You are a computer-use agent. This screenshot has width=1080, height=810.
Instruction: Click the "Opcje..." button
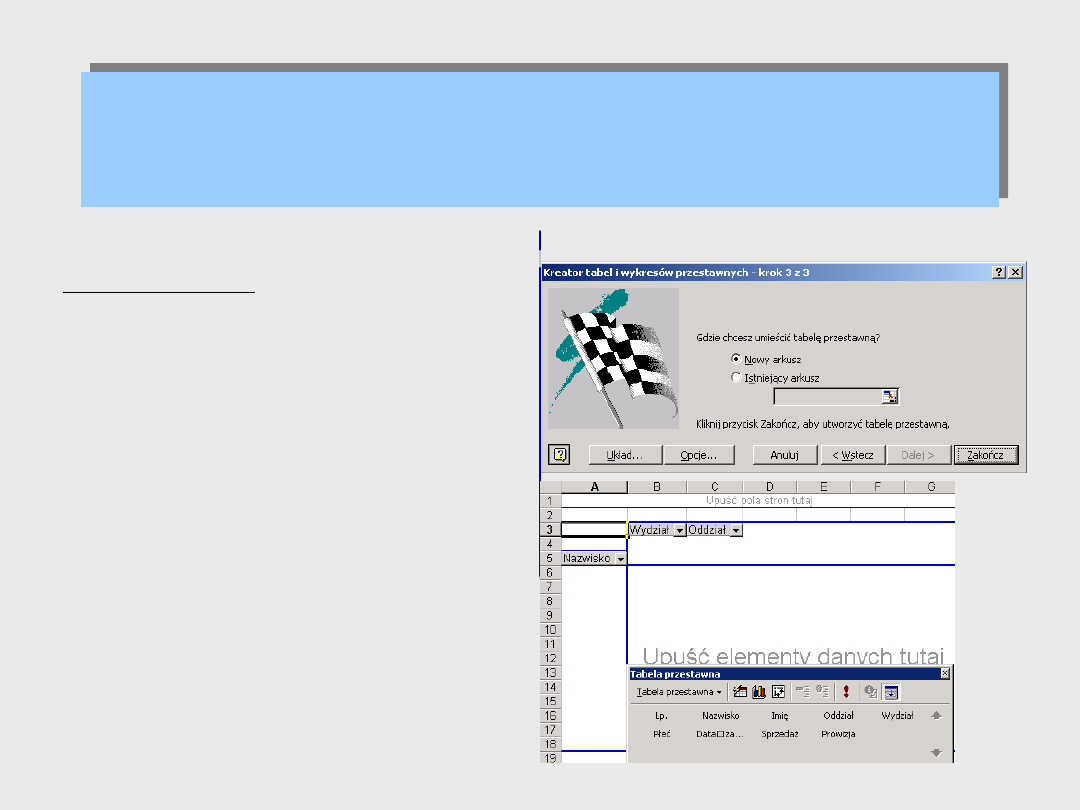pyautogui.click(x=699, y=455)
